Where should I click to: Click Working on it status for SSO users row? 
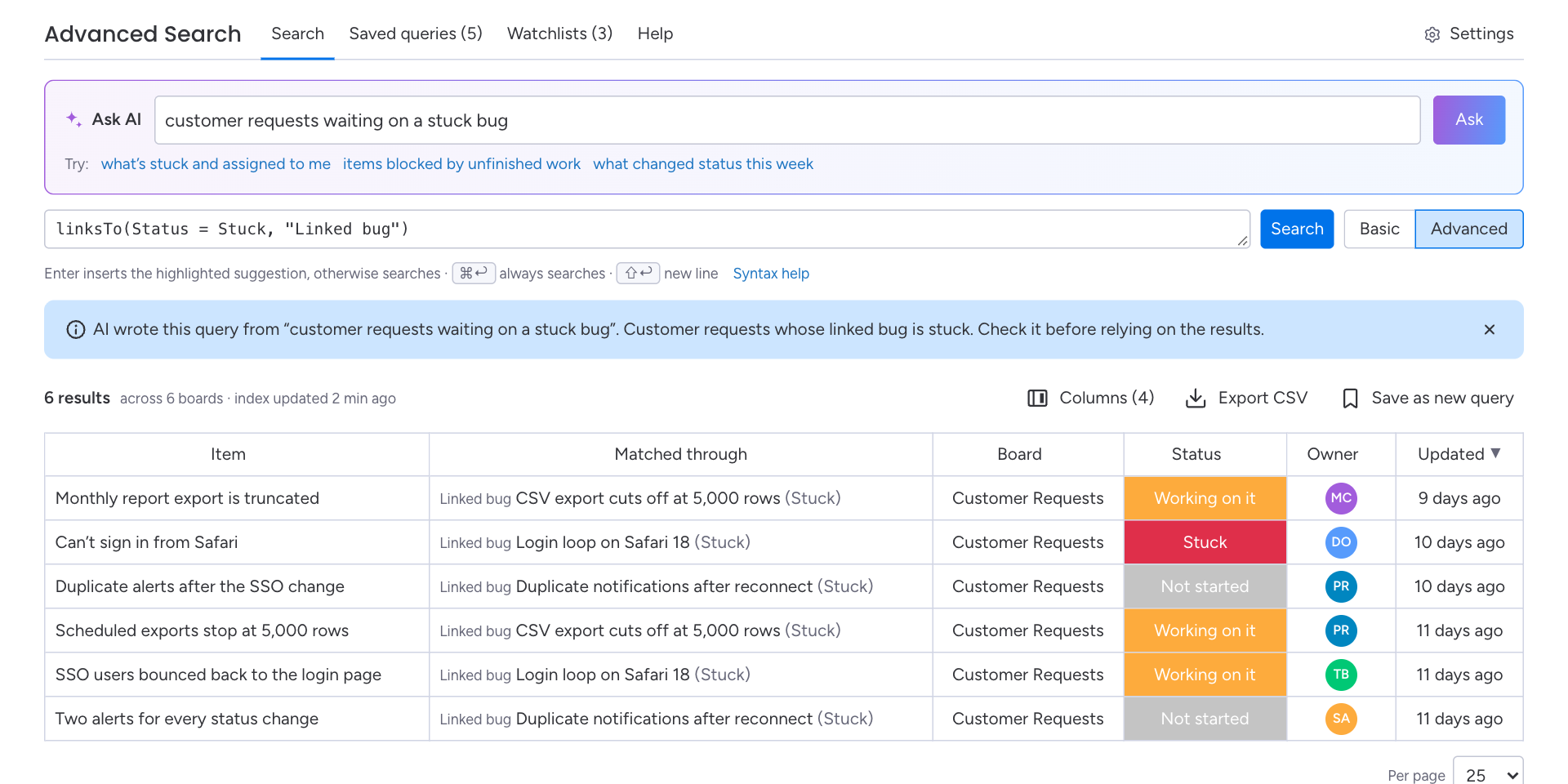(1205, 675)
